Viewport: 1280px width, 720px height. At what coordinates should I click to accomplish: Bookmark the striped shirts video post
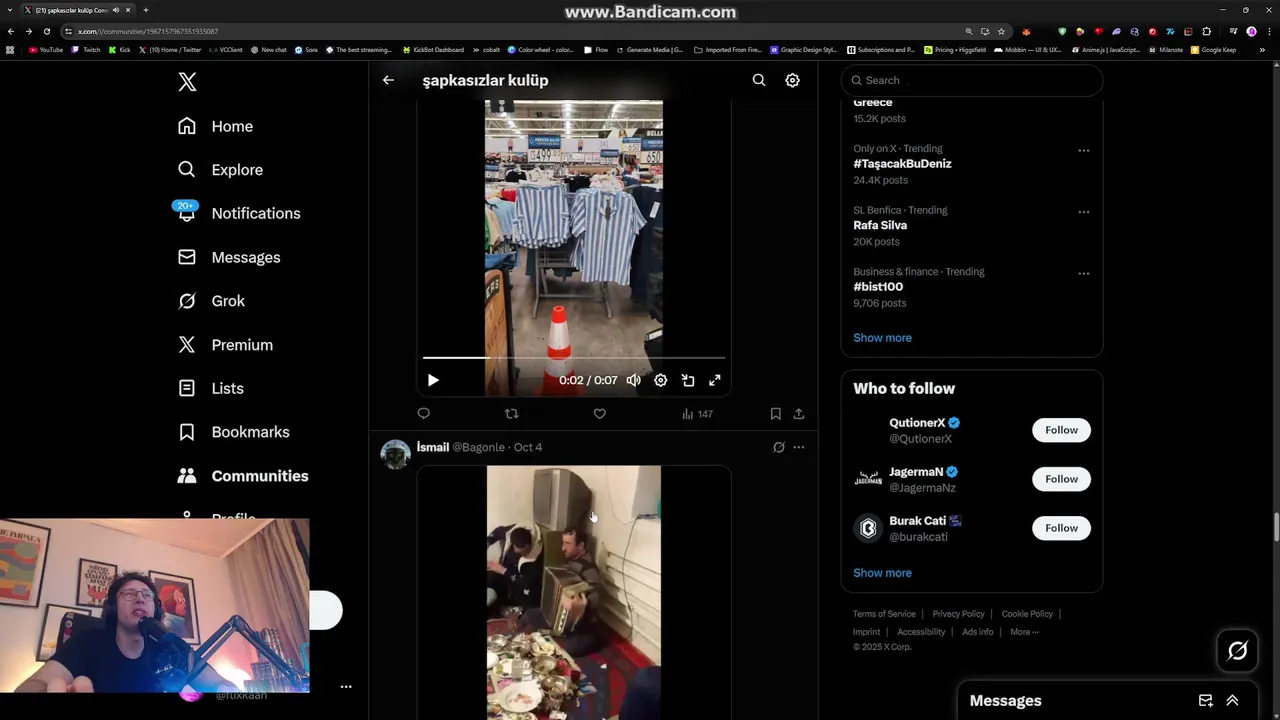point(775,413)
